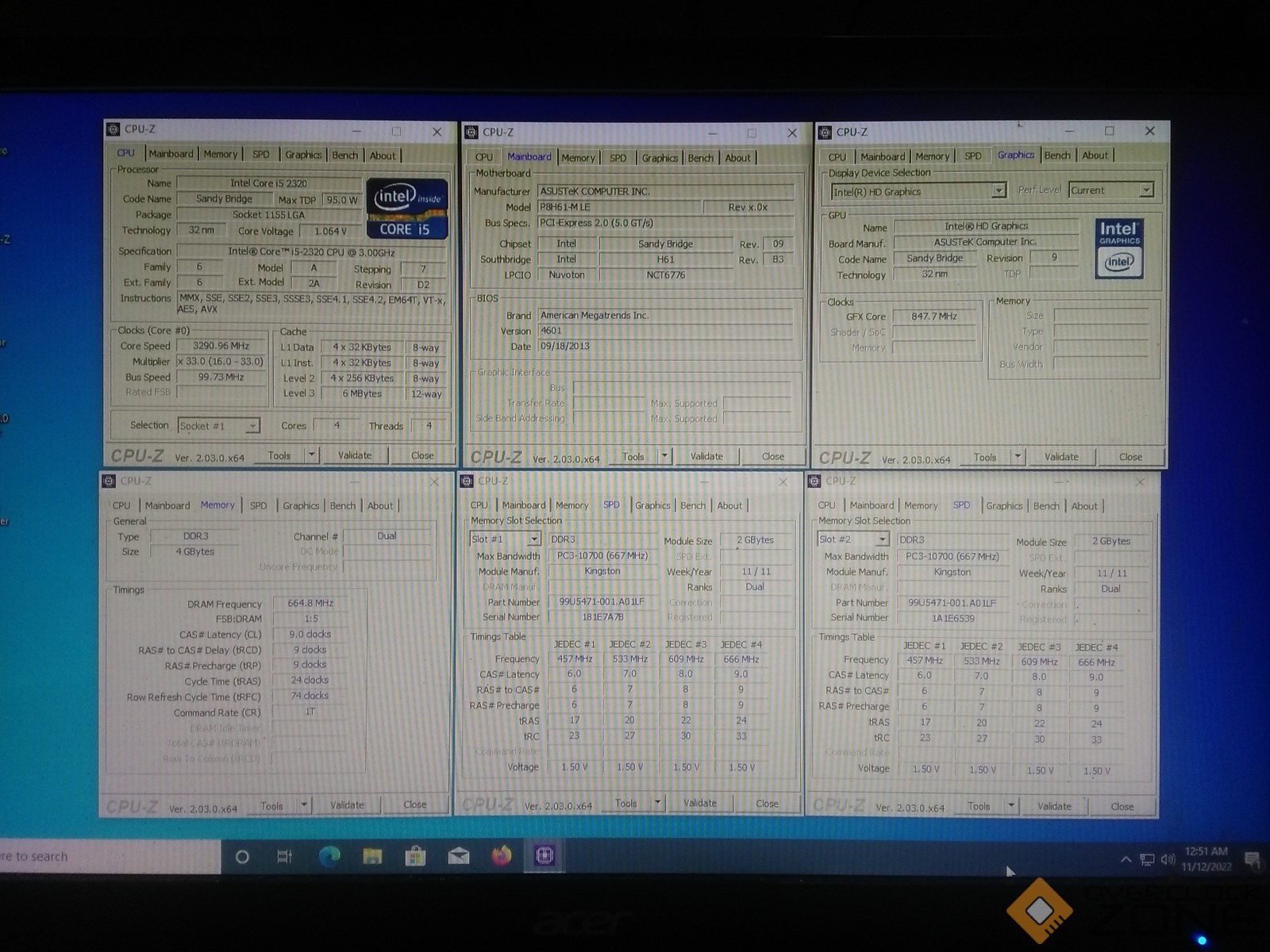Expand Tools arrow in Memory window
1270x952 pixels.
303,805
